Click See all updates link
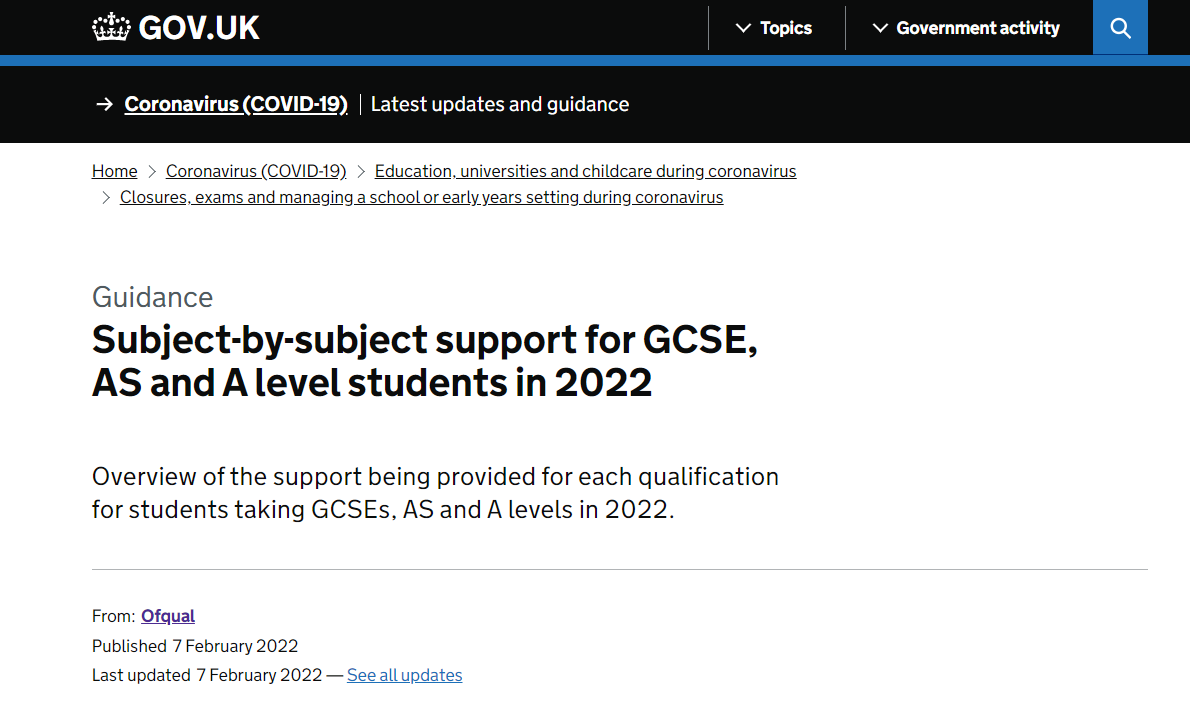Image resolution: width=1190 pixels, height=722 pixels. [x=405, y=675]
